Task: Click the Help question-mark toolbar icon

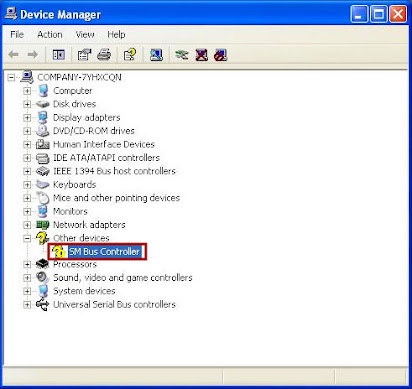Action: (x=130, y=54)
